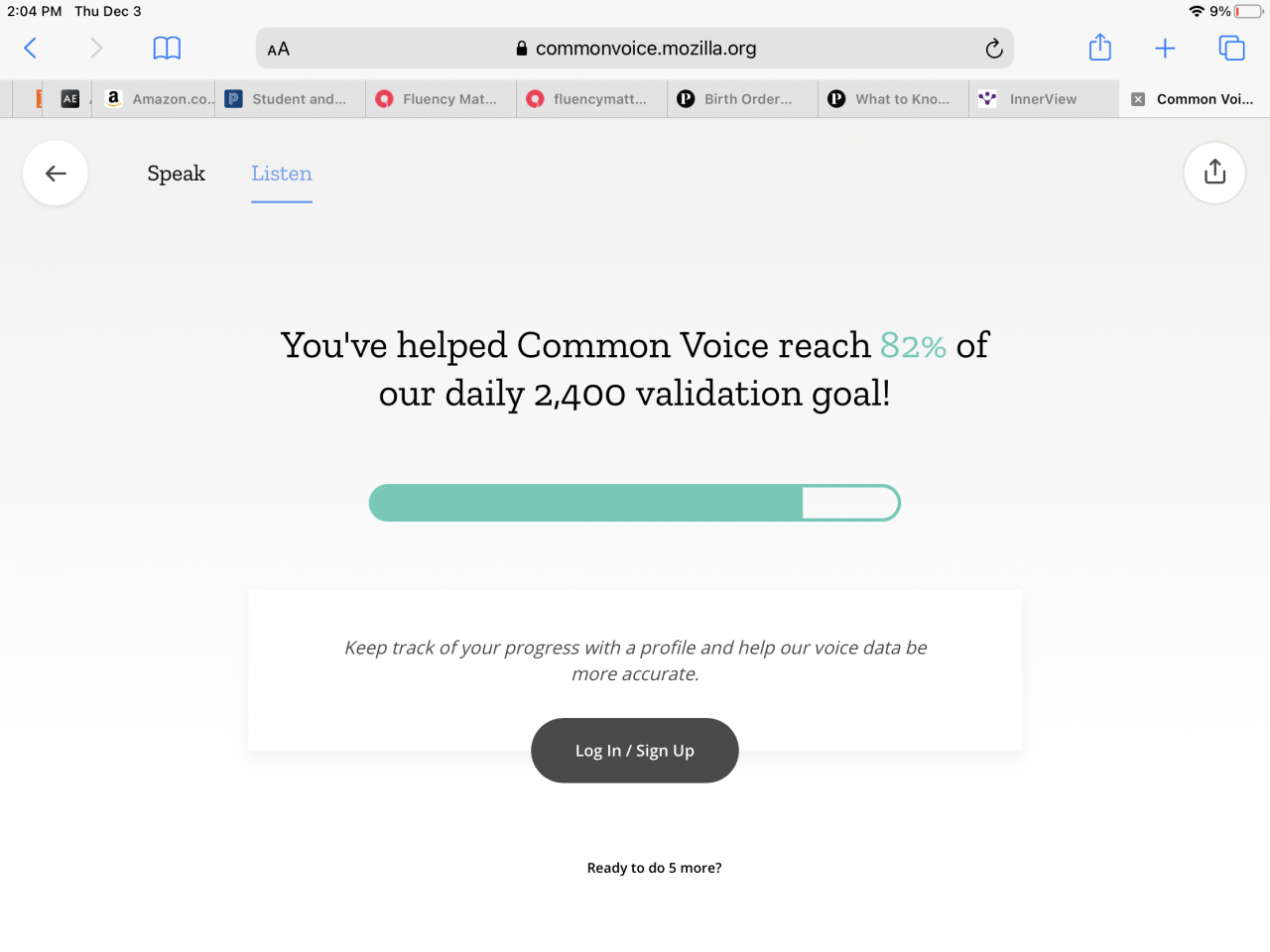Image resolution: width=1270 pixels, height=952 pixels.
Task: Close the Common Voice tab
Action: point(1138,99)
